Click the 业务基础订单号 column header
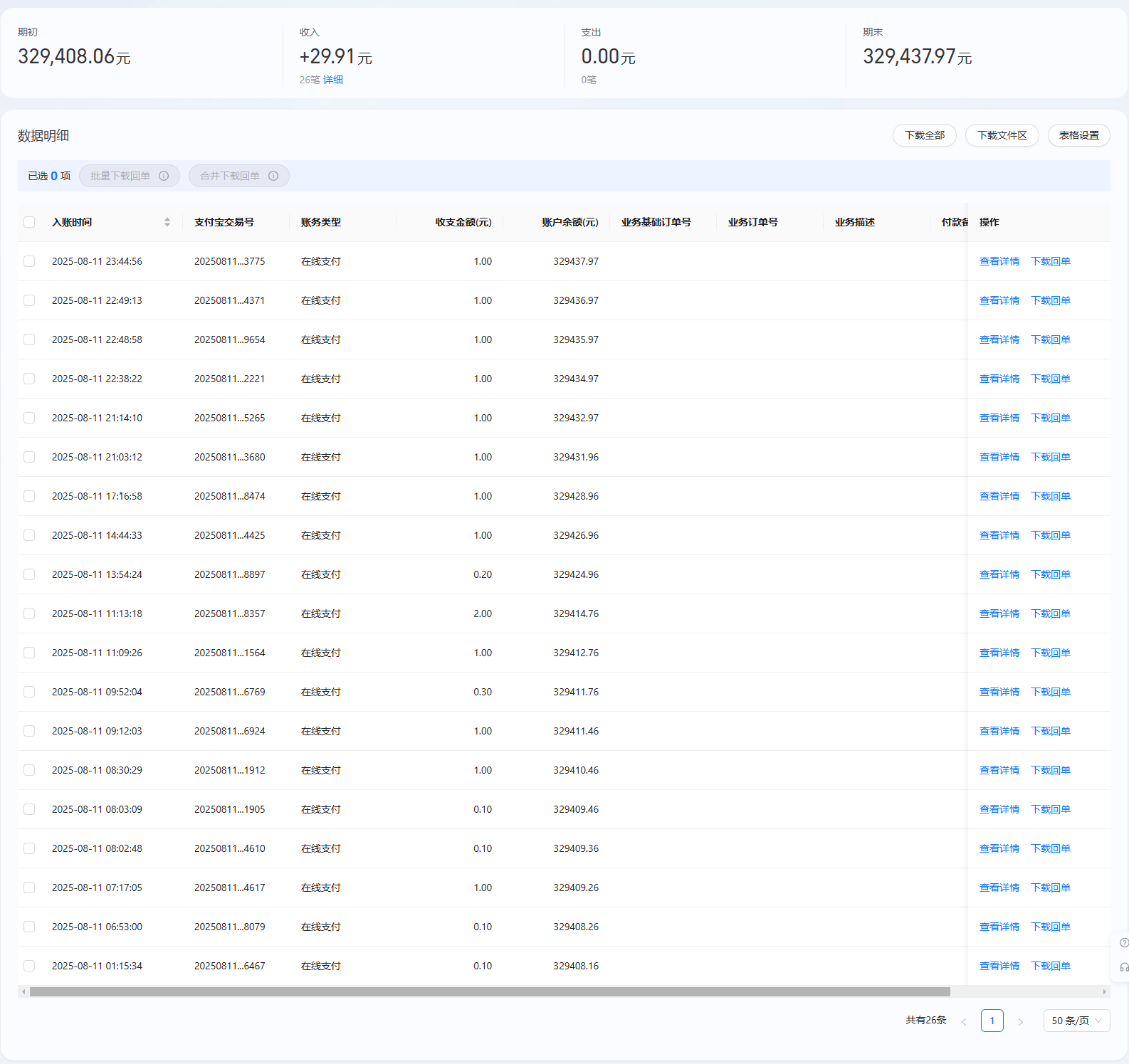 pyautogui.click(x=656, y=222)
